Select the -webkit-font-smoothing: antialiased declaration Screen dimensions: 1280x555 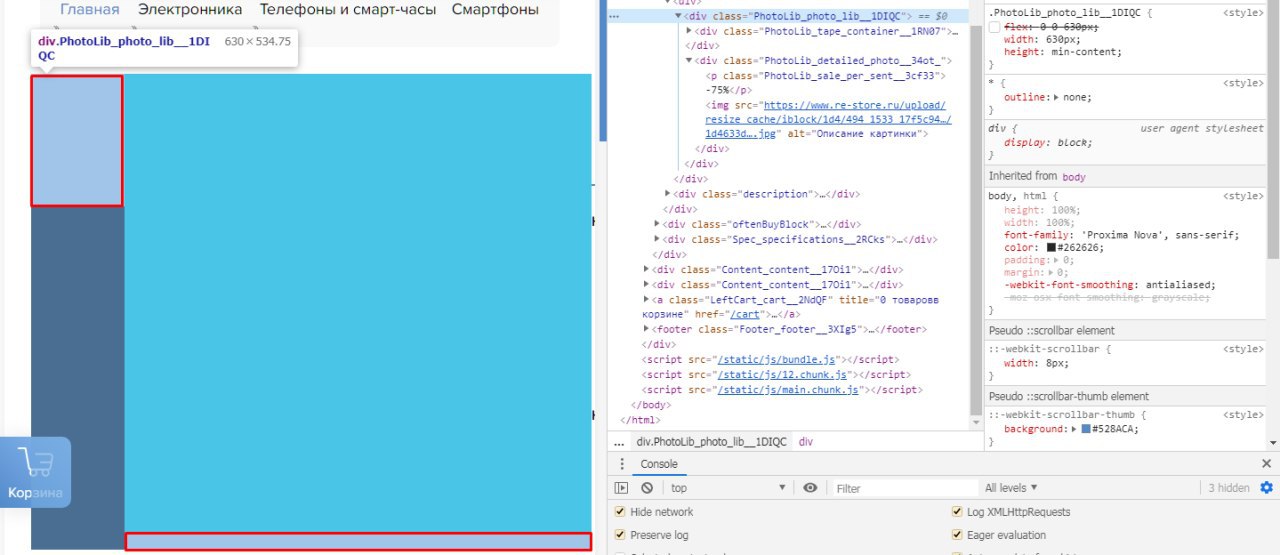pyautogui.click(x=1110, y=284)
